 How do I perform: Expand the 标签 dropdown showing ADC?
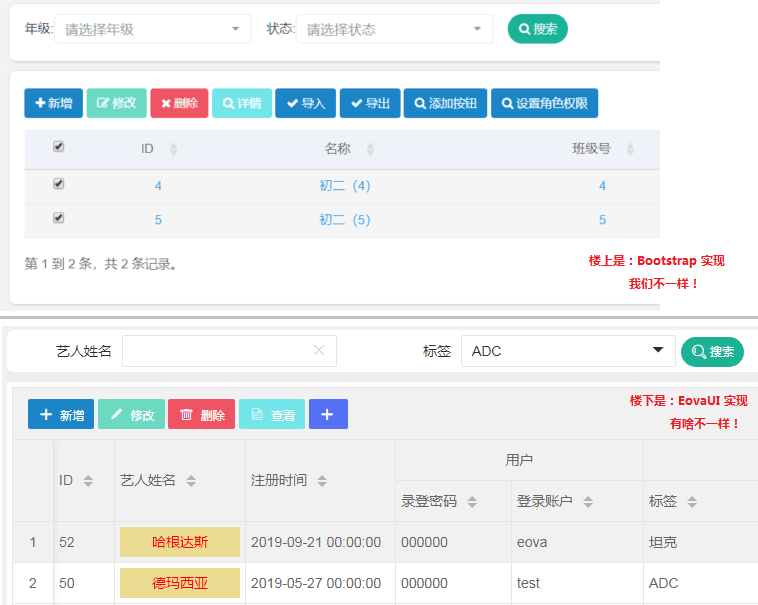pyautogui.click(x=567, y=351)
